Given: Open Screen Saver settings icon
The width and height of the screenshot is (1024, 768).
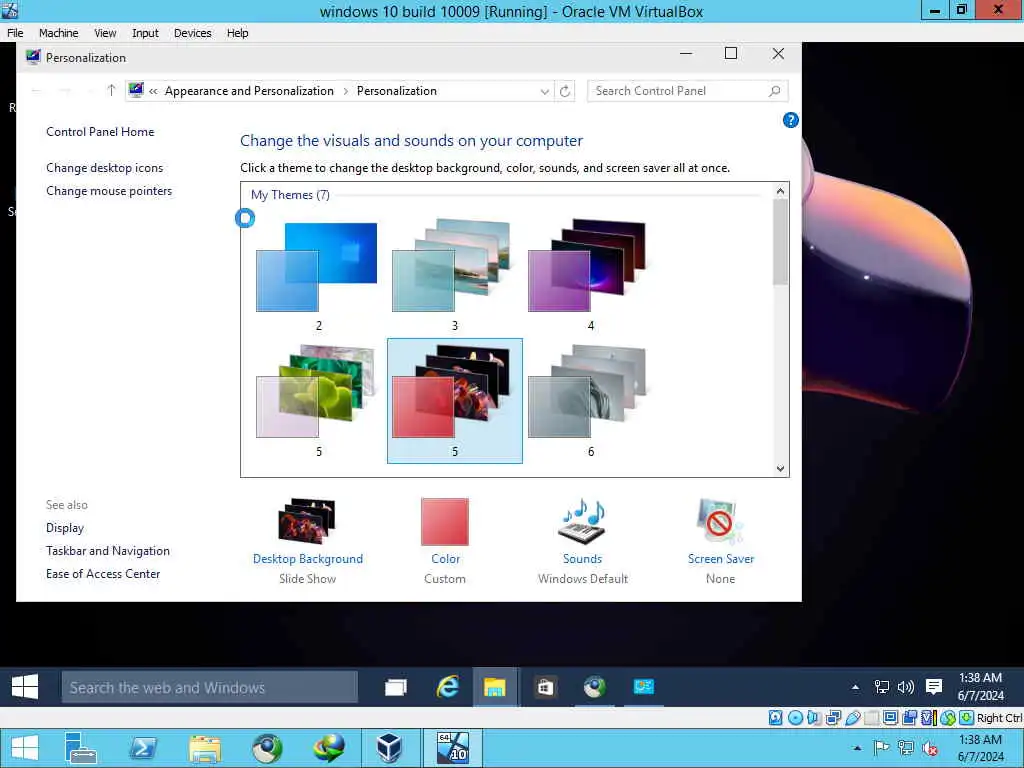Looking at the screenshot, I should pyautogui.click(x=720, y=521).
